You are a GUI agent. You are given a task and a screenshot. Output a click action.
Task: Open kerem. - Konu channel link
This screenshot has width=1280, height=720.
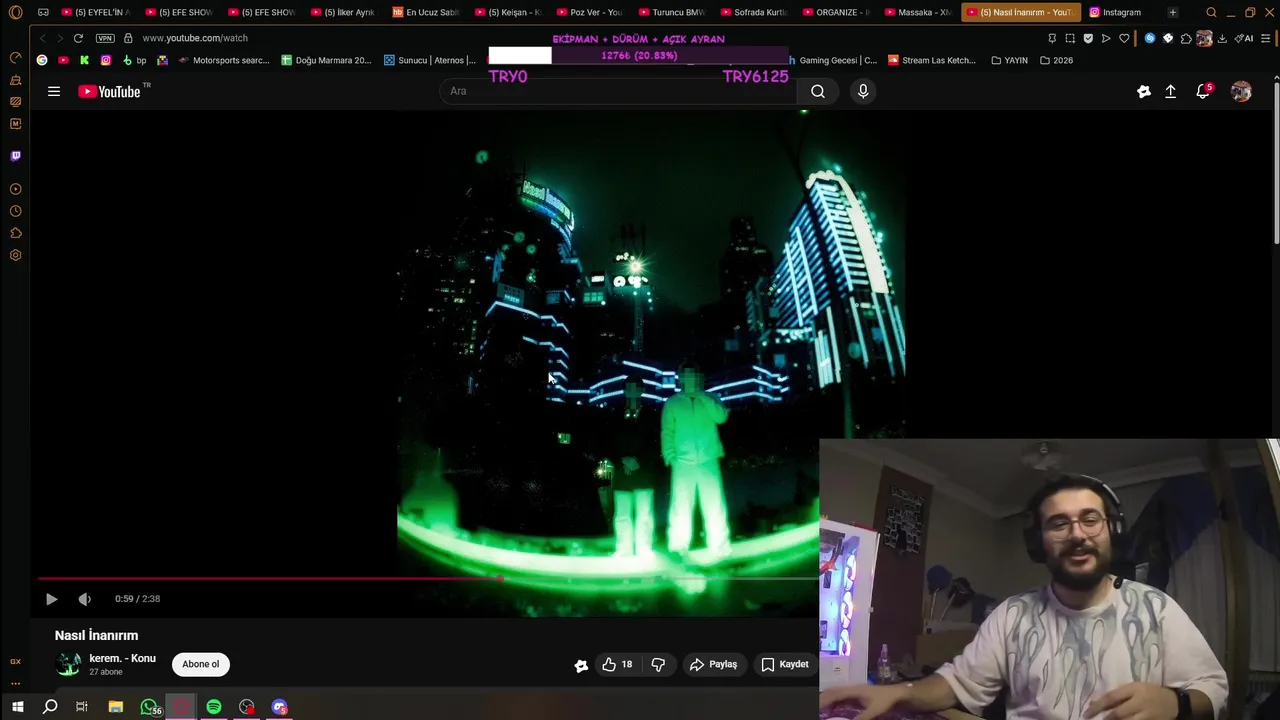point(122,658)
